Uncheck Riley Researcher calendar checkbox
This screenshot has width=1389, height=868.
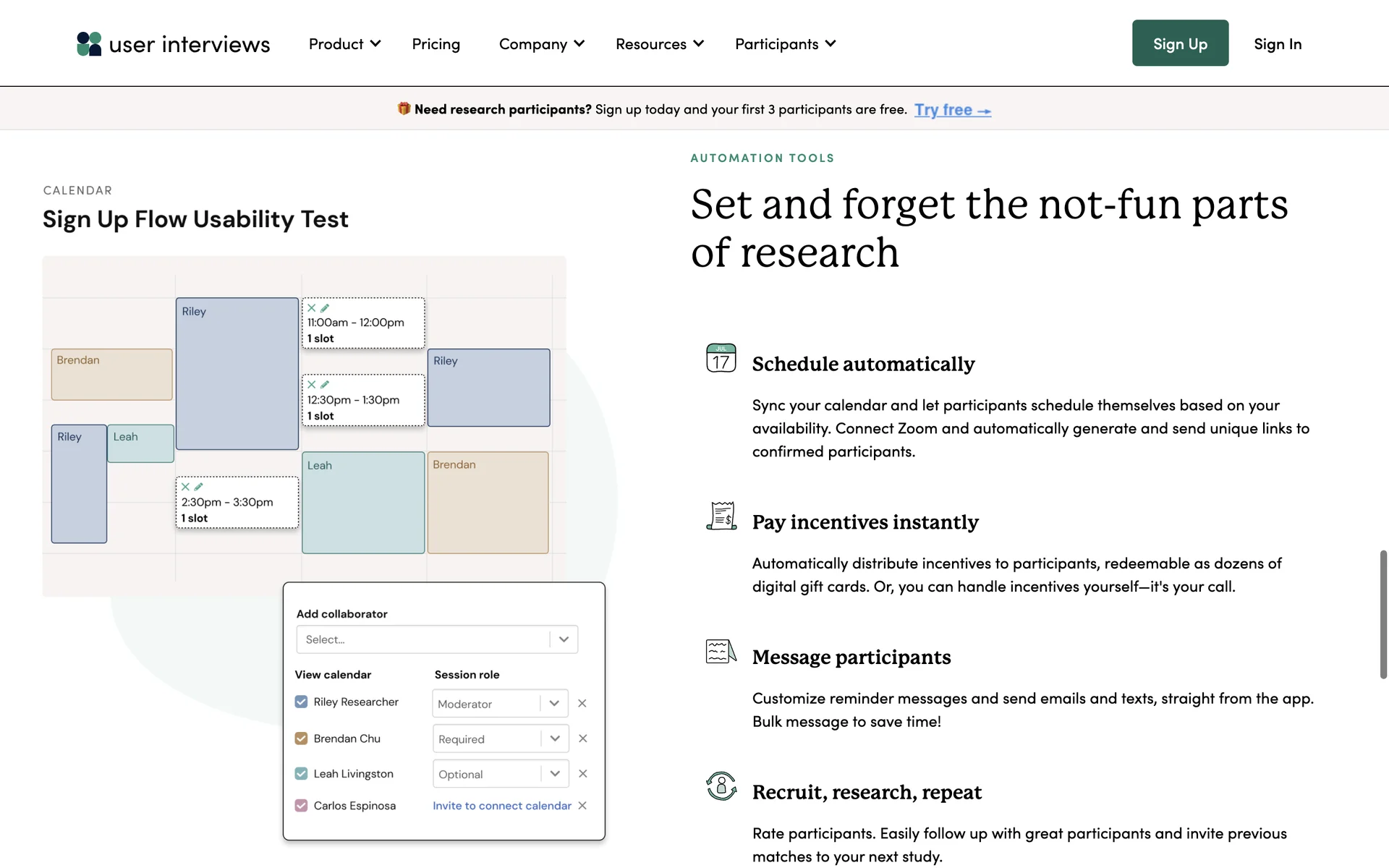(x=301, y=702)
